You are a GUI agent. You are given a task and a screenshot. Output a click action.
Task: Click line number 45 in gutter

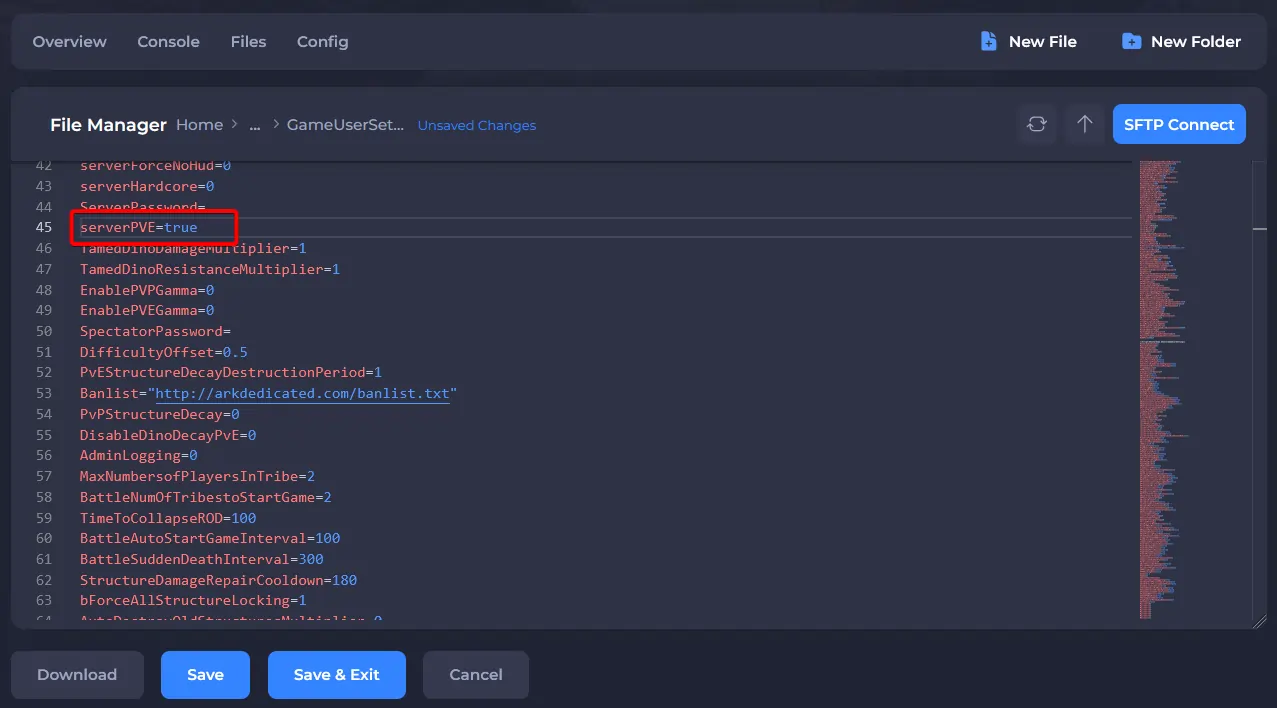(x=44, y=227)
